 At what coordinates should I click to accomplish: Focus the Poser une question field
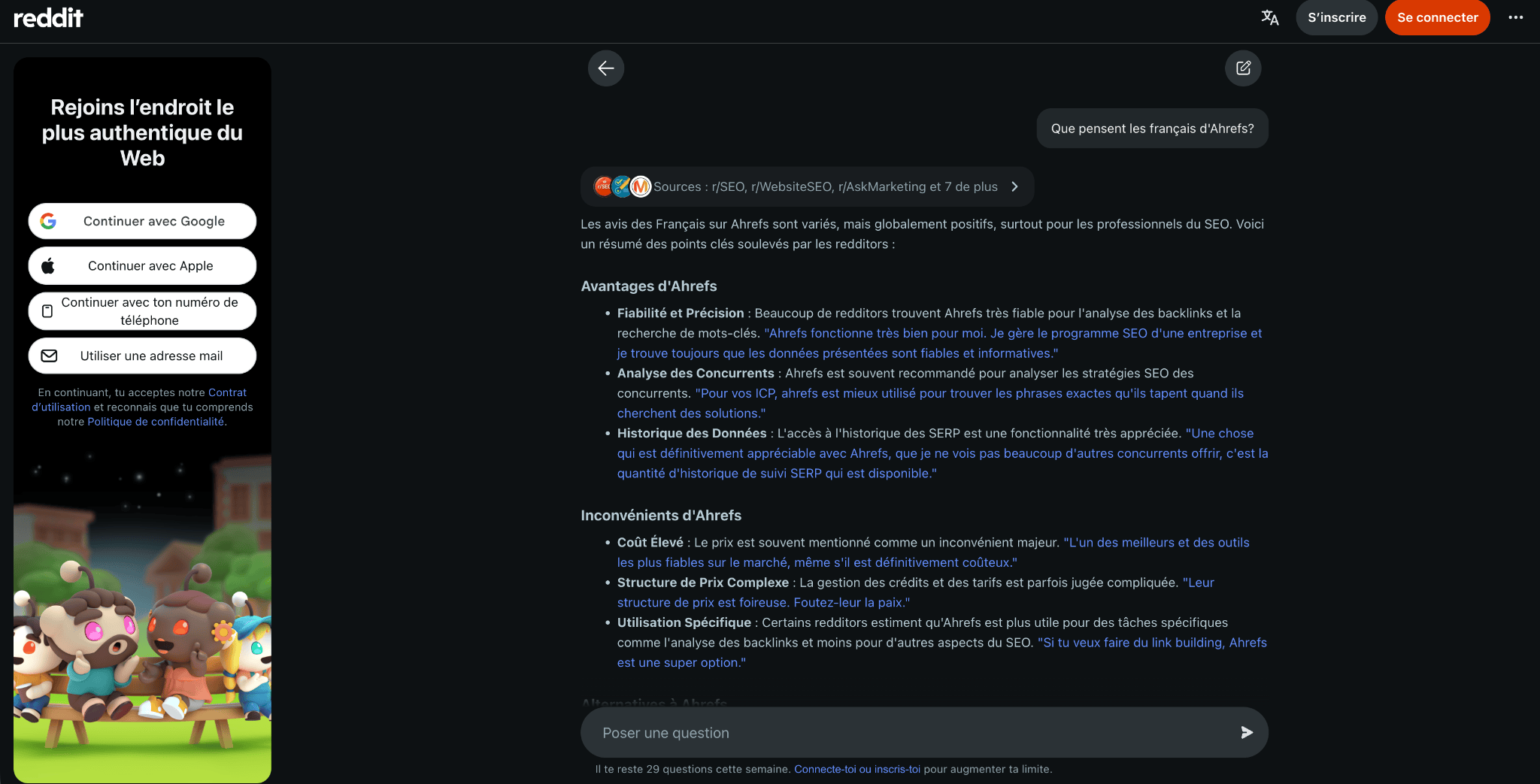924,732
